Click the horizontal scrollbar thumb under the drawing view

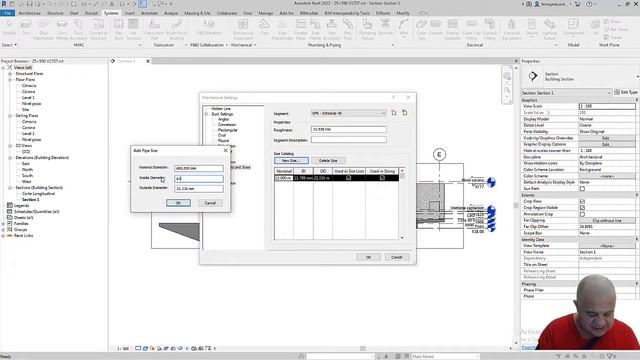[362, 349]
